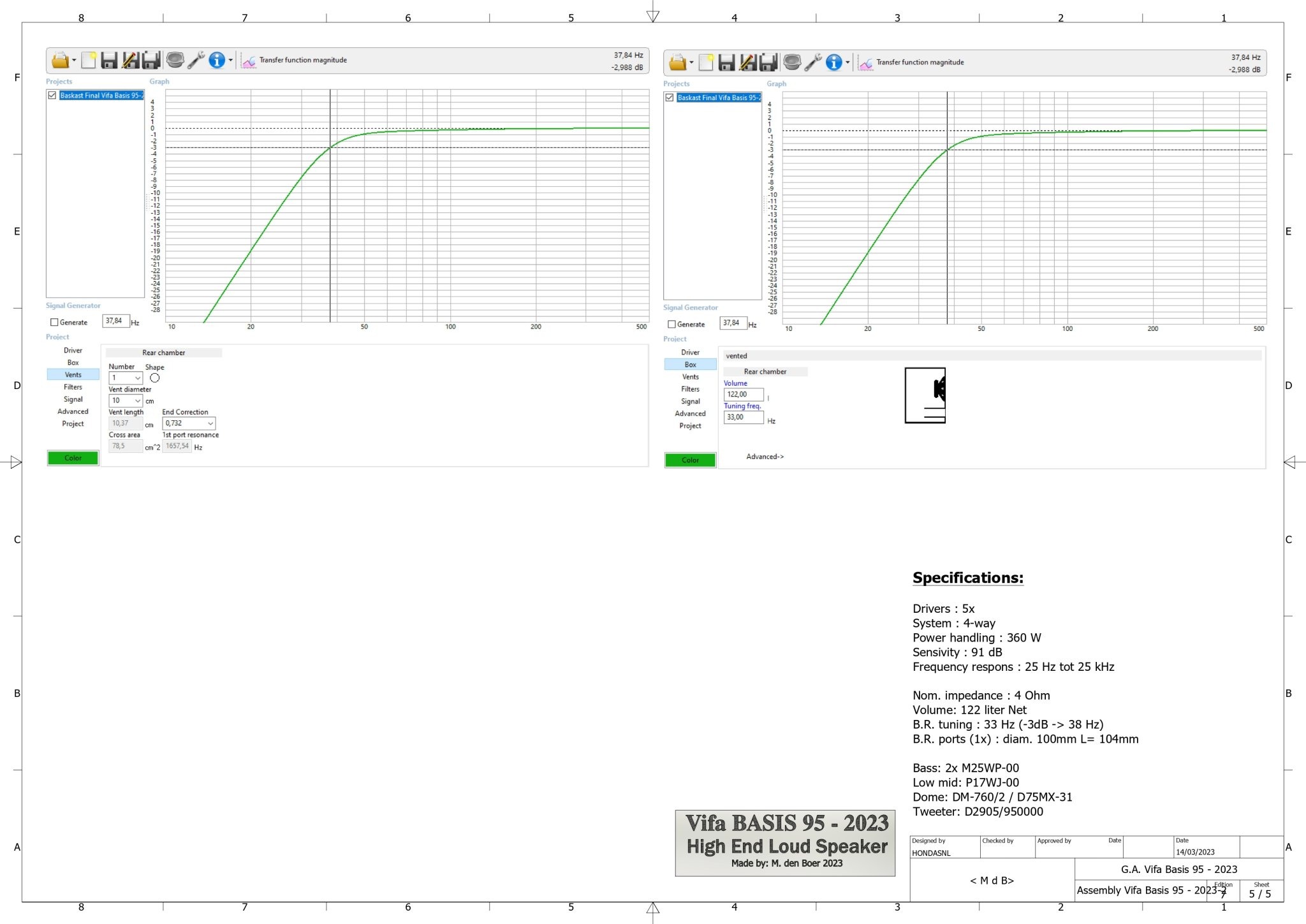
Task: Select Vents tab in left panel
Action: [x=73, y=374]
